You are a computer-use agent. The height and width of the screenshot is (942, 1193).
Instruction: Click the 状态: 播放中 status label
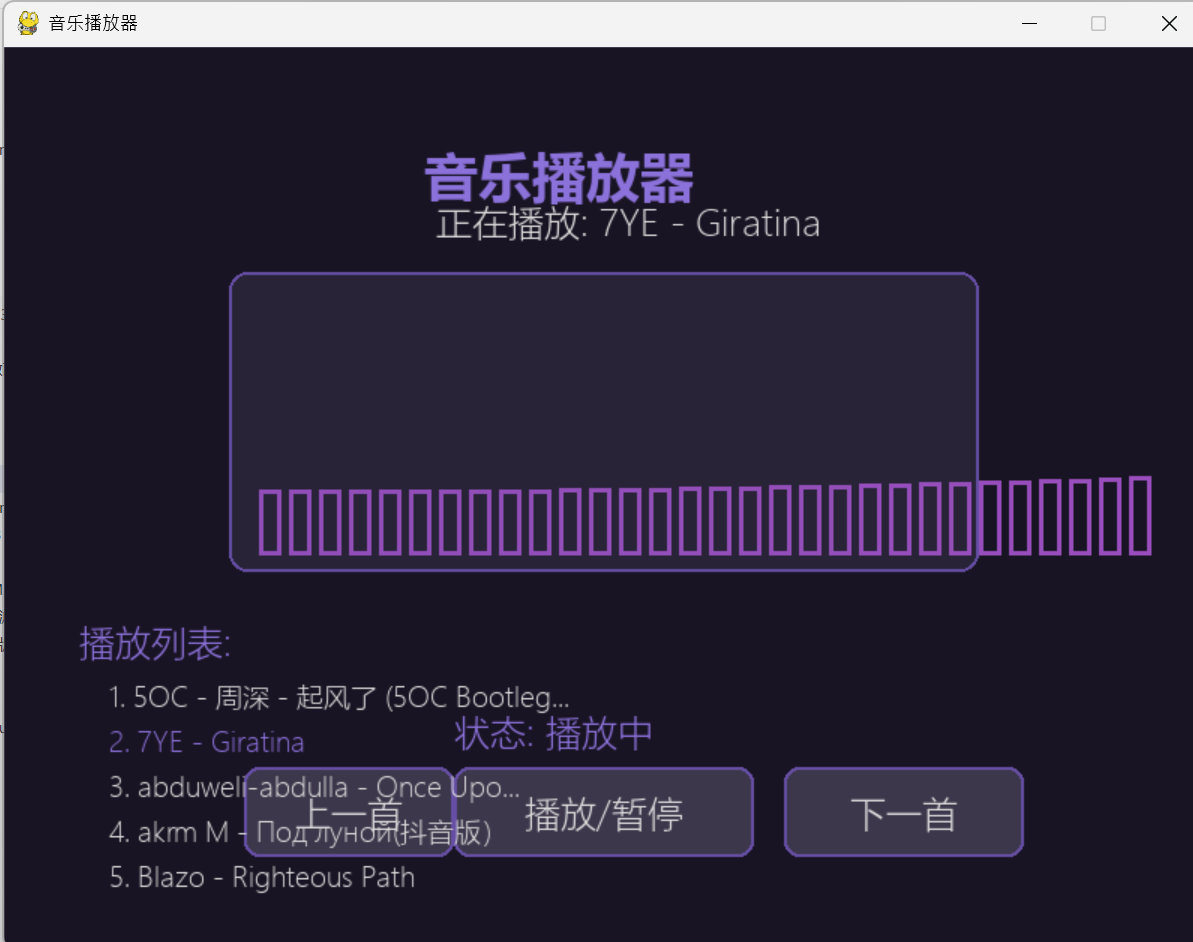[x=552, y=733]
